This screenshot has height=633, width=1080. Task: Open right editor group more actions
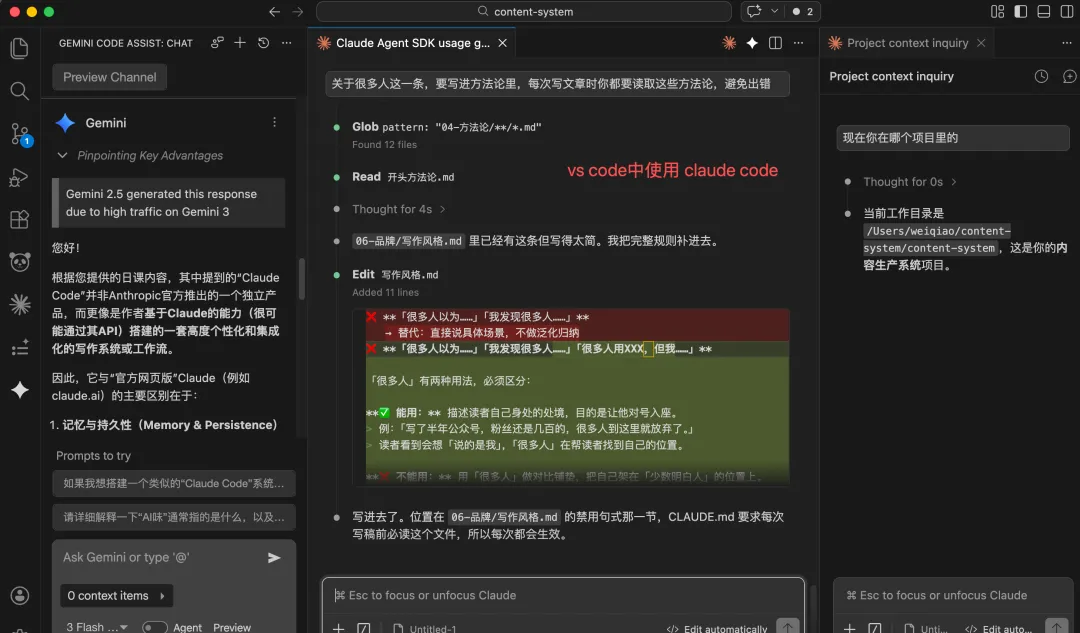1066,43
